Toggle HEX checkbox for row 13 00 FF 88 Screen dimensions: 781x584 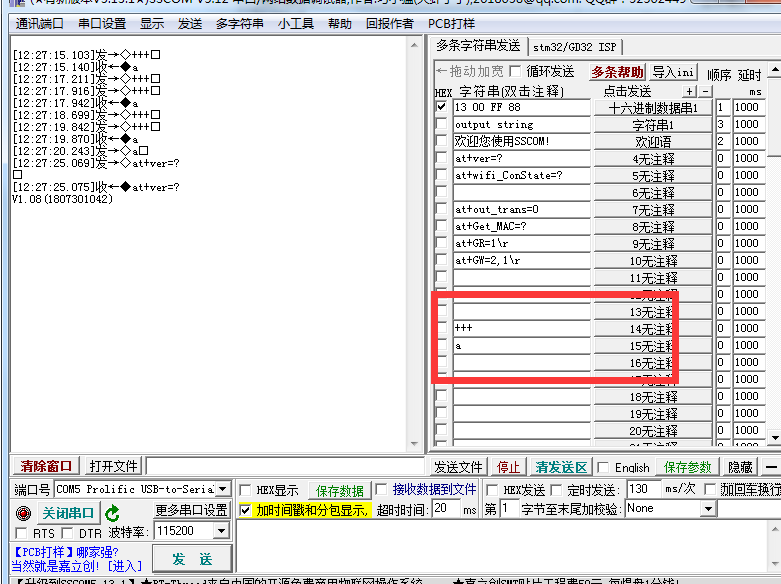[x=441, y=107]
